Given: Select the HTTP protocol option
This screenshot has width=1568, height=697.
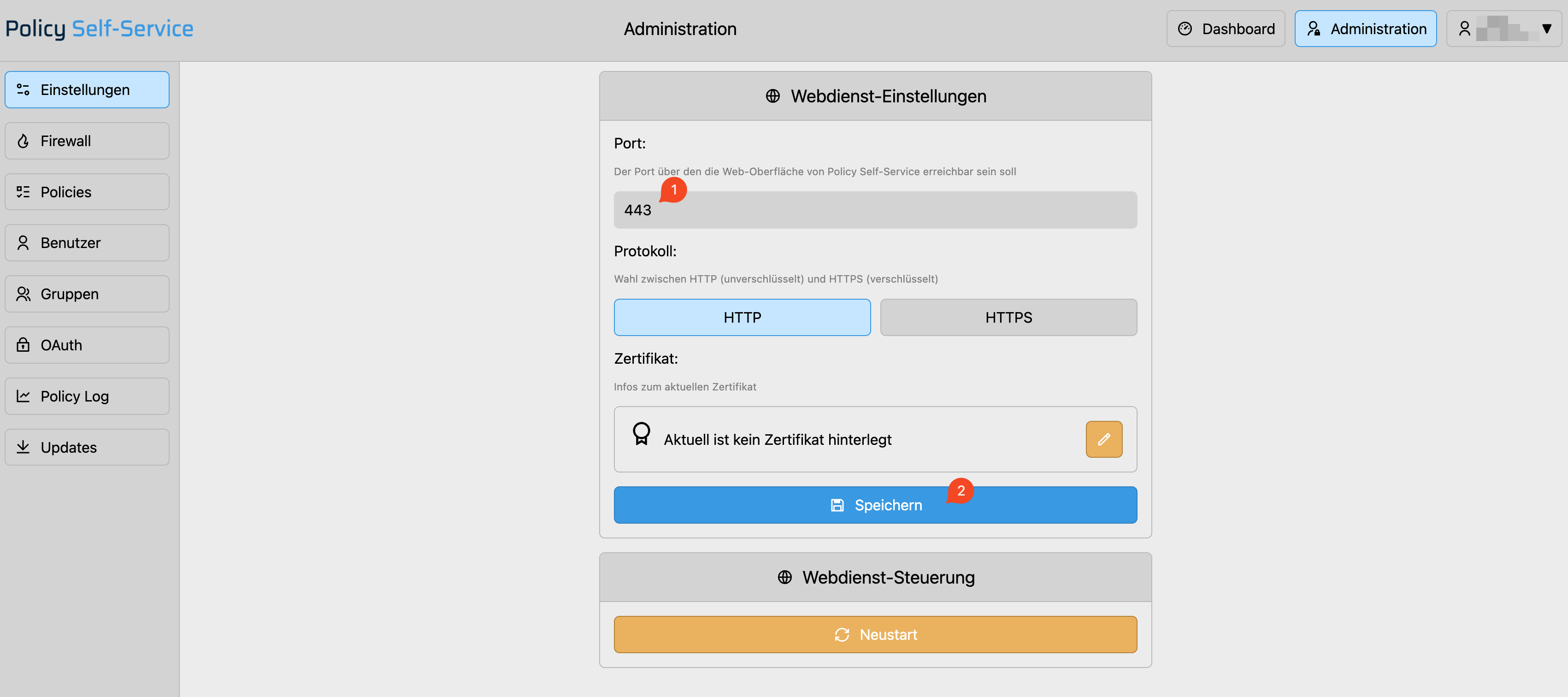Looking at the screenshot, I should (x=742, y=317).
